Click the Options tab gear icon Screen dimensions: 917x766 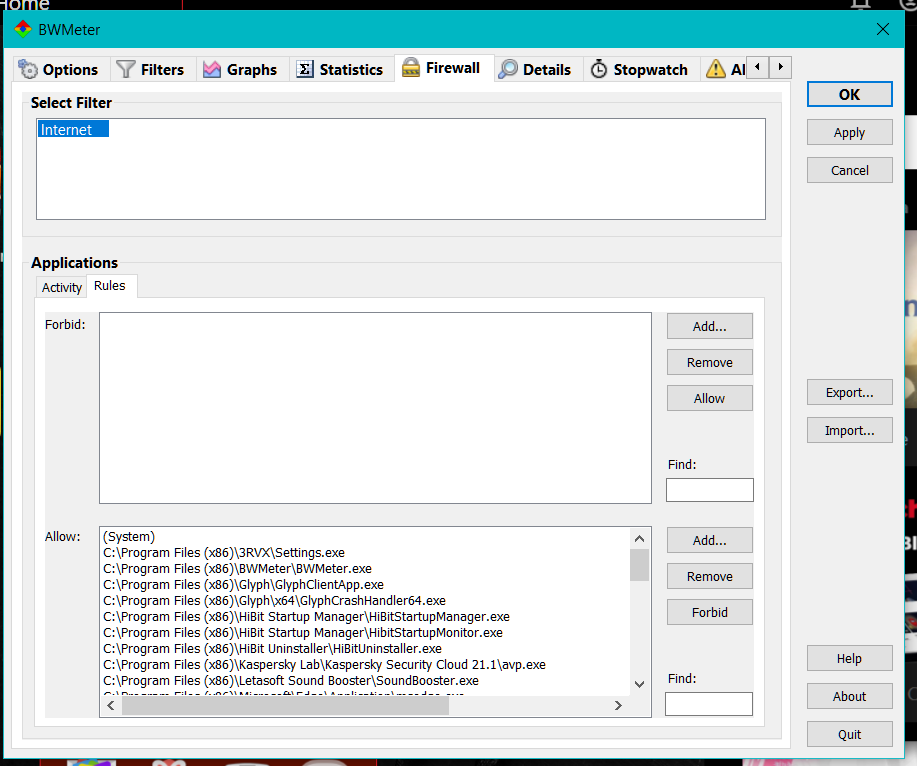coord(27,69)
